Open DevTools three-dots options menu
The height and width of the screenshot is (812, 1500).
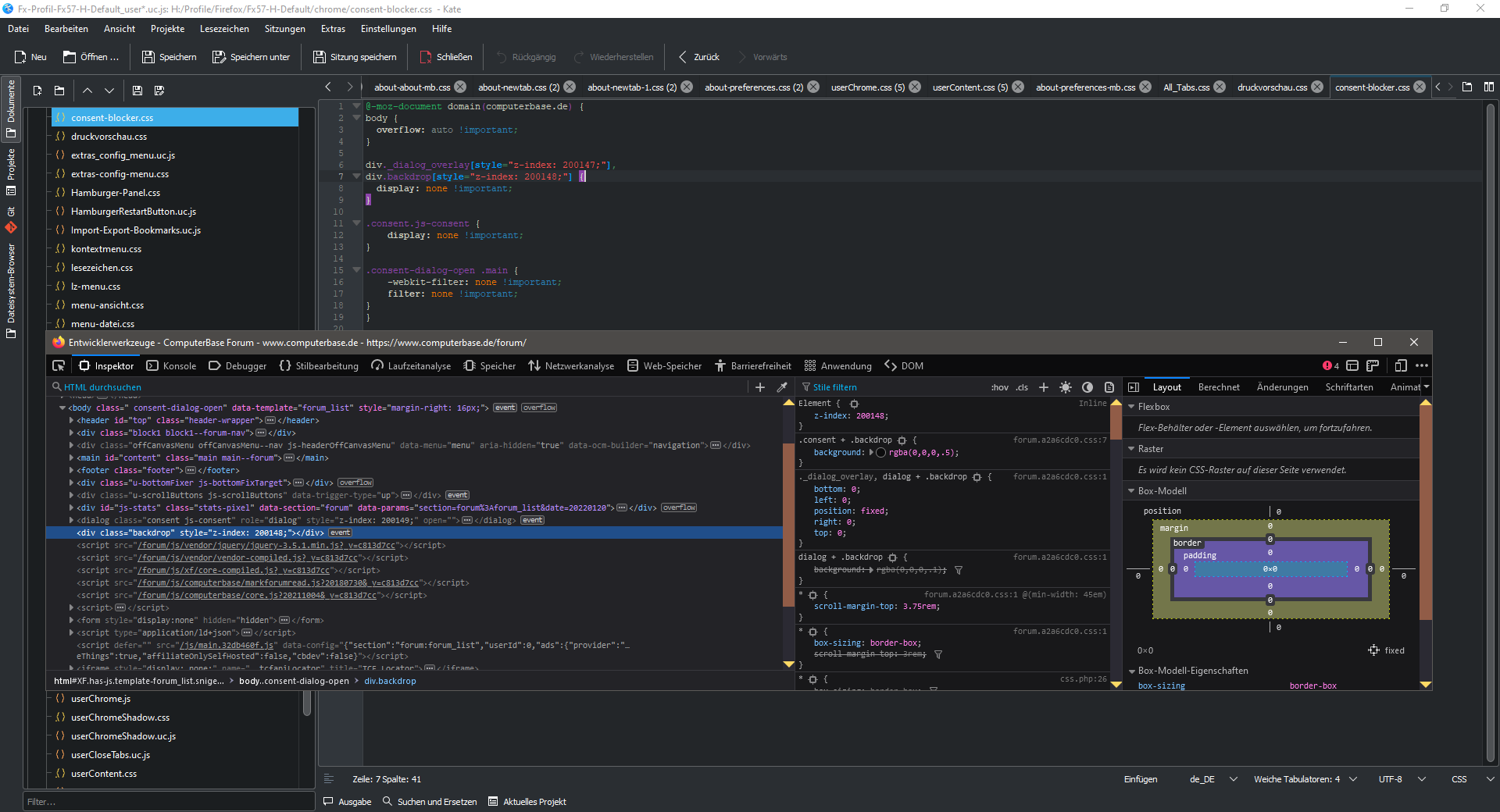click(1422, 365)
